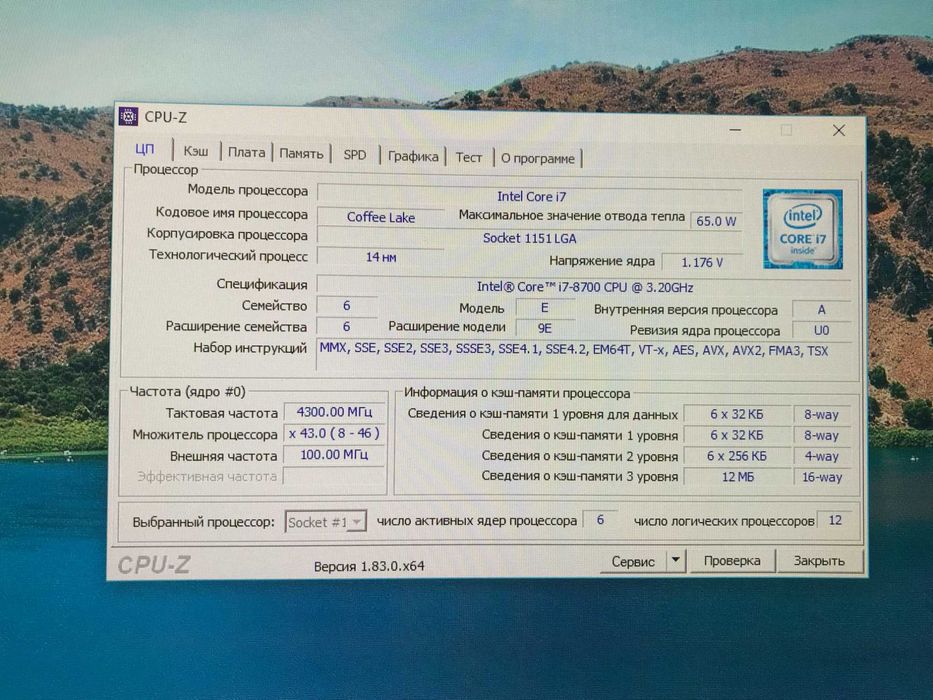Click the 6 x 256 КБ L2 cache value
This screenshot has height=700, width=933.
(x=737, y=456)
